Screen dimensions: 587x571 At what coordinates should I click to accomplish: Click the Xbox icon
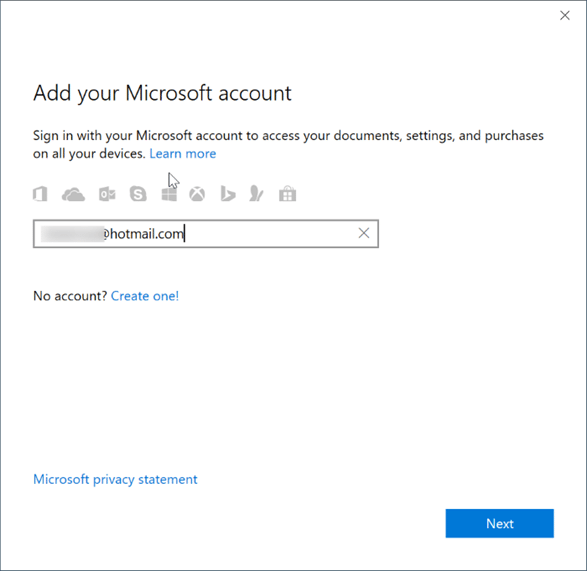(197, 194)
